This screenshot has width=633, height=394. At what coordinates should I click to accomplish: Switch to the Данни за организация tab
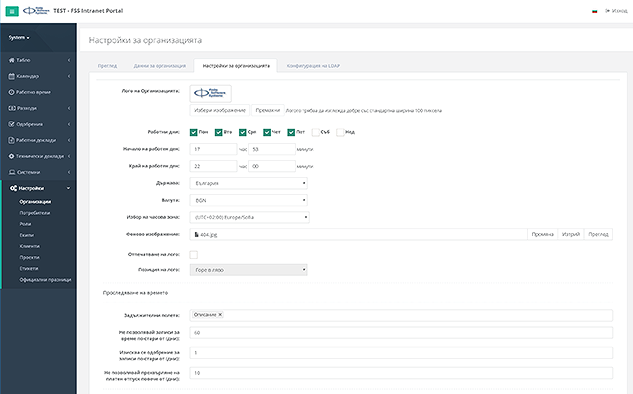159,66
